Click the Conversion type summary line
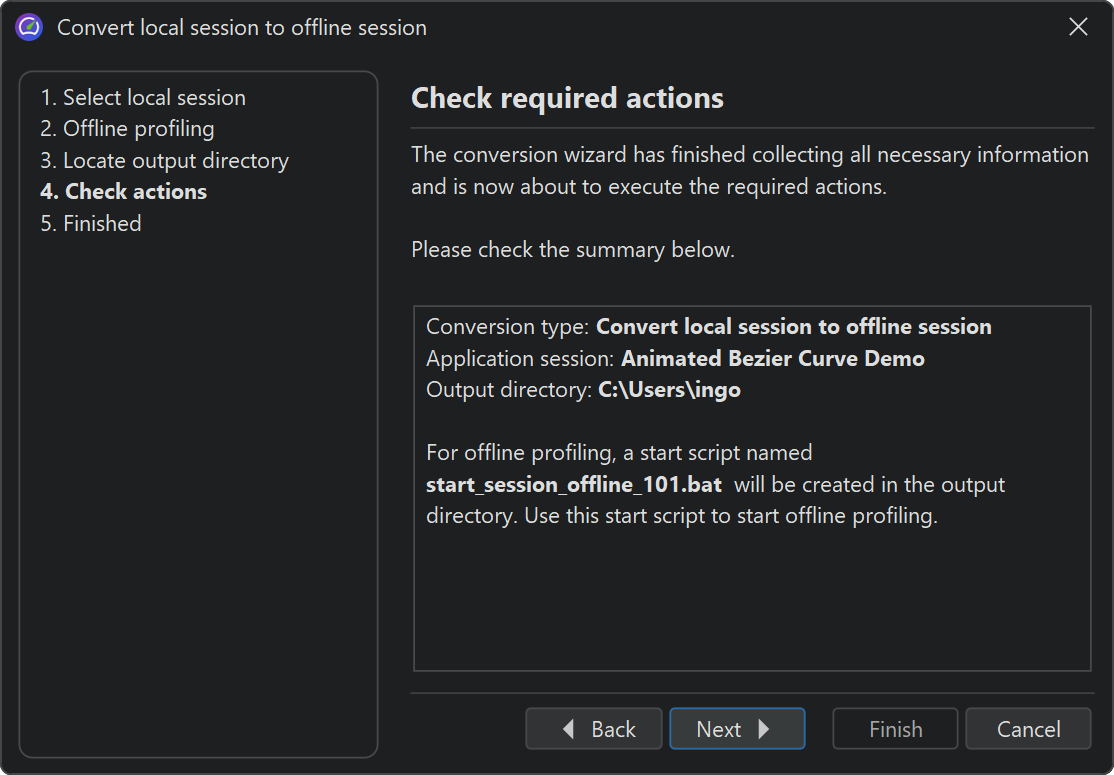This screenshot has height=775, width=1114. [x=708, y=327]
